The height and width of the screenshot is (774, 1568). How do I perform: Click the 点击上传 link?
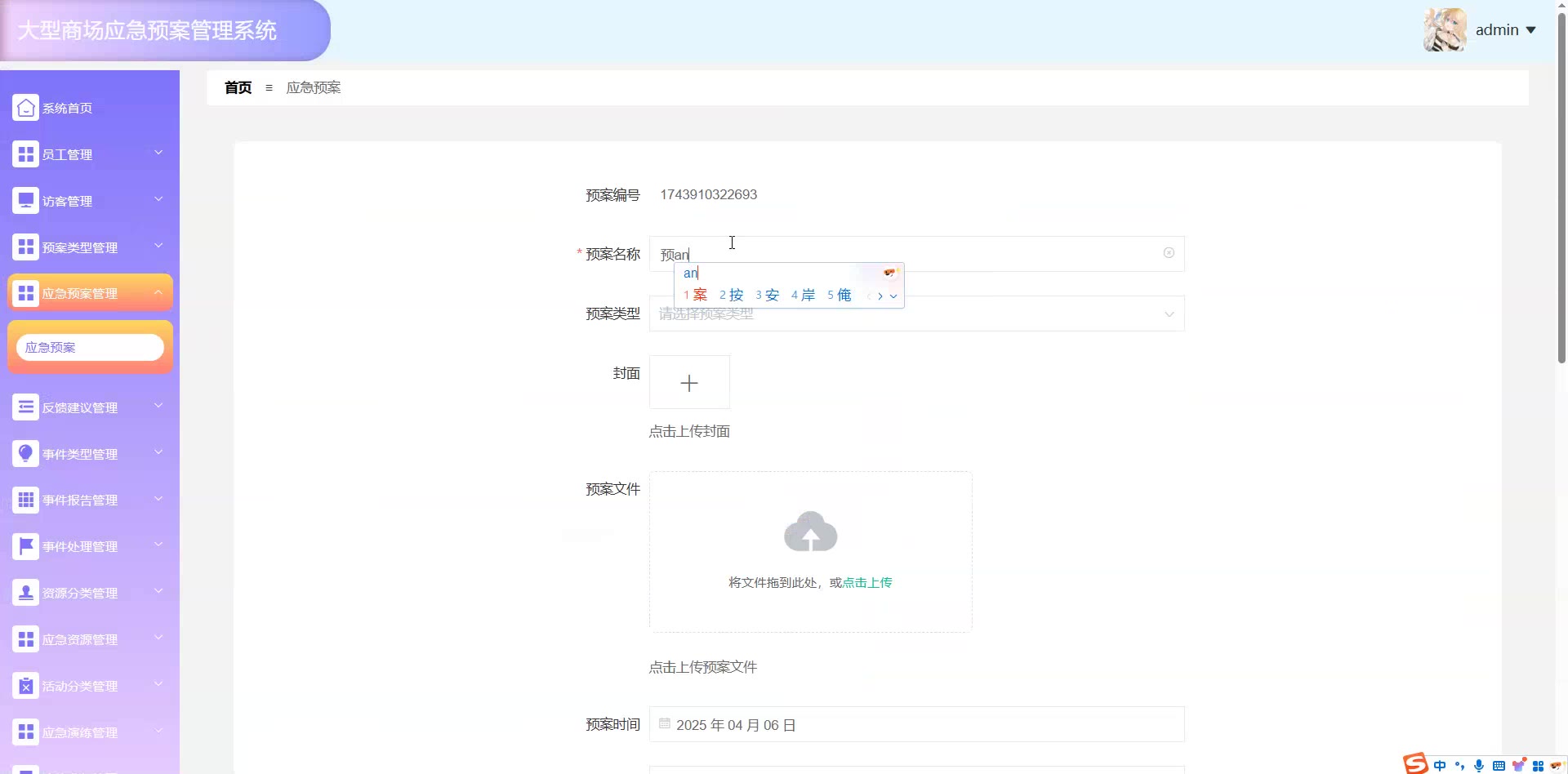tap(867, 582)
